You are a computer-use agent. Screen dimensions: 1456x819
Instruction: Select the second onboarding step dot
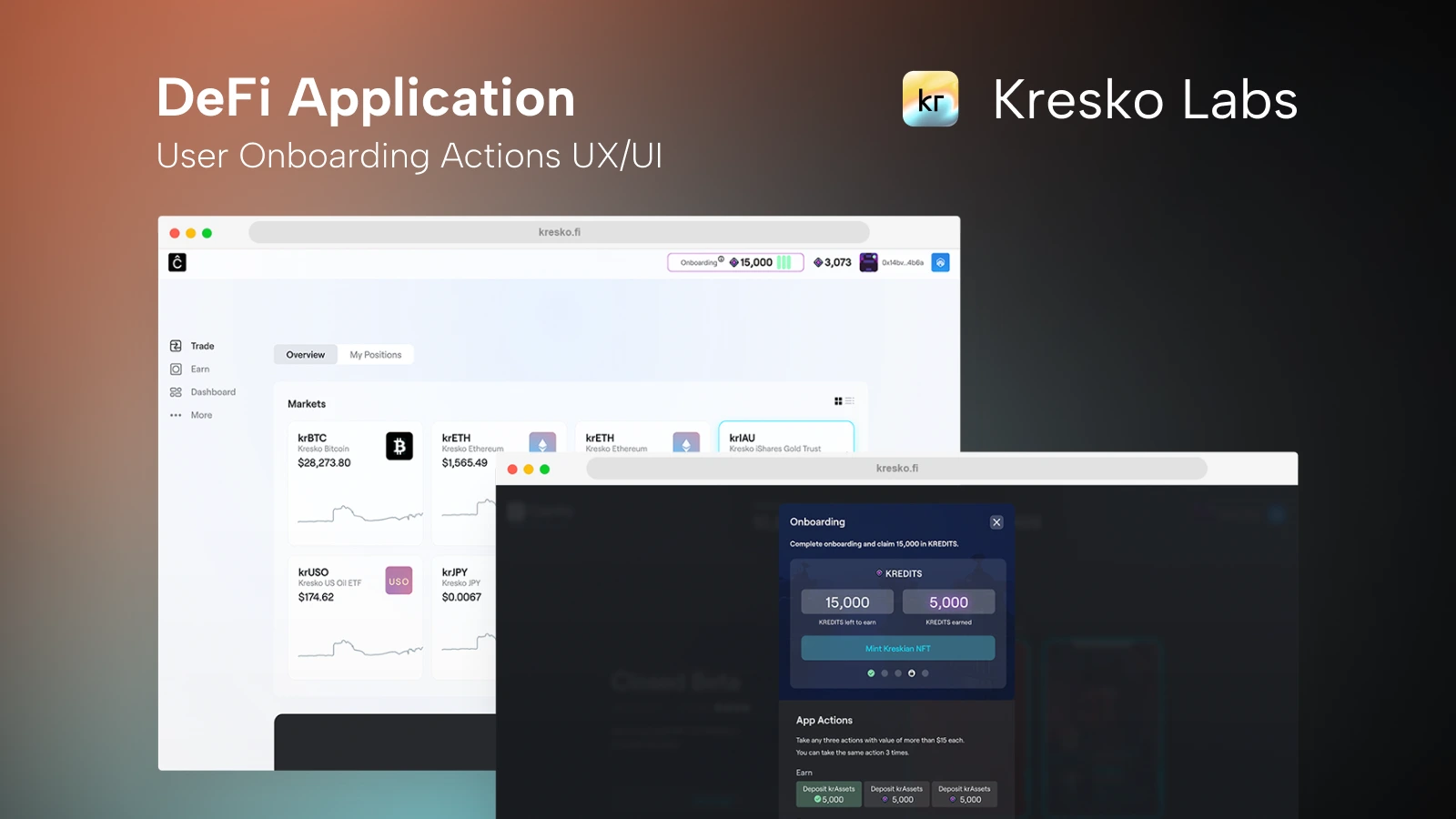(x=885, y=673)
